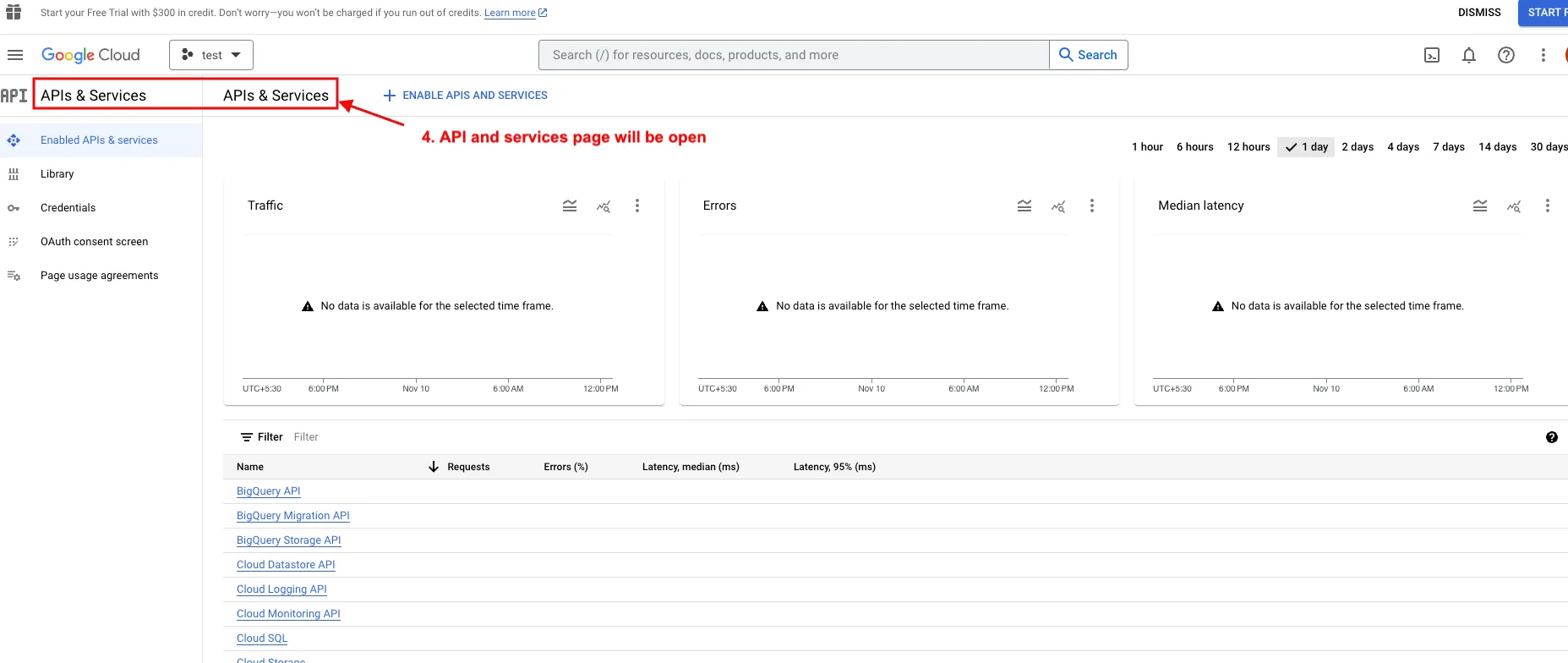Select the 4 days time range

pos(1403,147)
